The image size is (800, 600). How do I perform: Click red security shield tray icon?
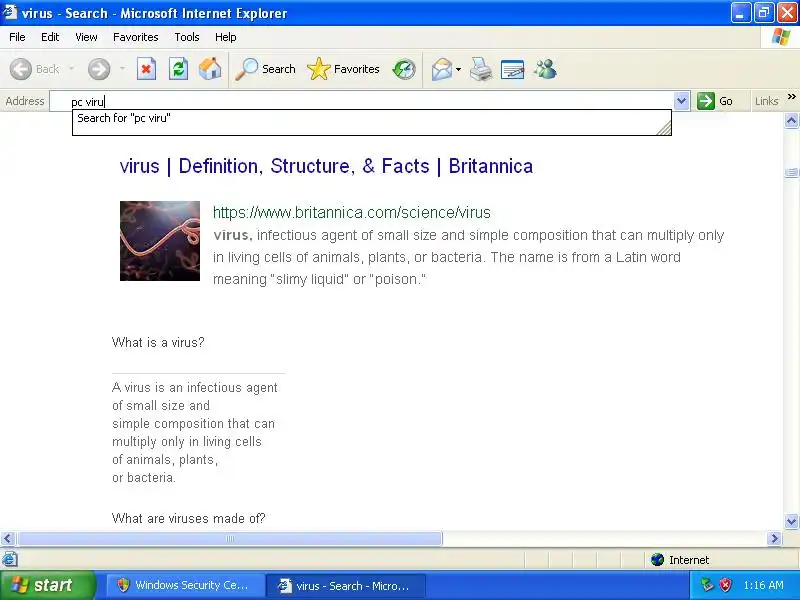coord(725,585)
